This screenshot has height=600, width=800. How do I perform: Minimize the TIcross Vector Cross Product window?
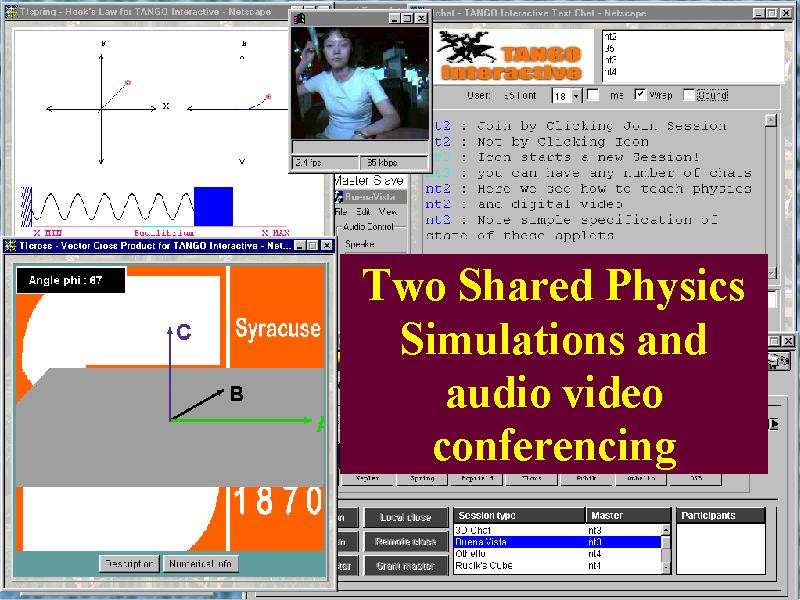click(300, 246)
